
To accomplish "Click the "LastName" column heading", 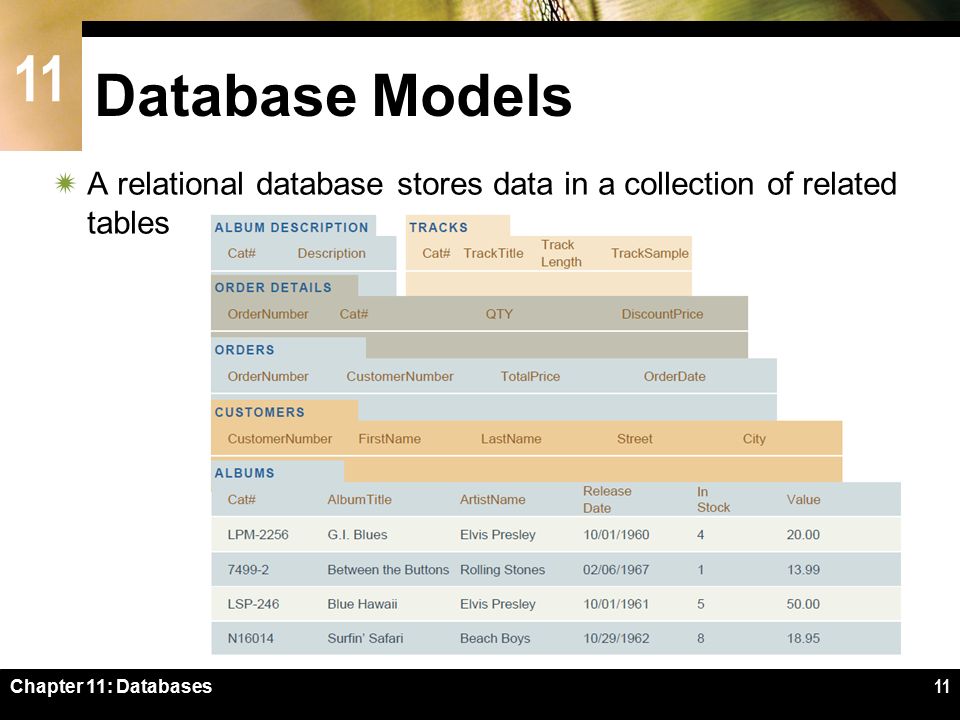I will pyautogui.click(x=511, y=439).
